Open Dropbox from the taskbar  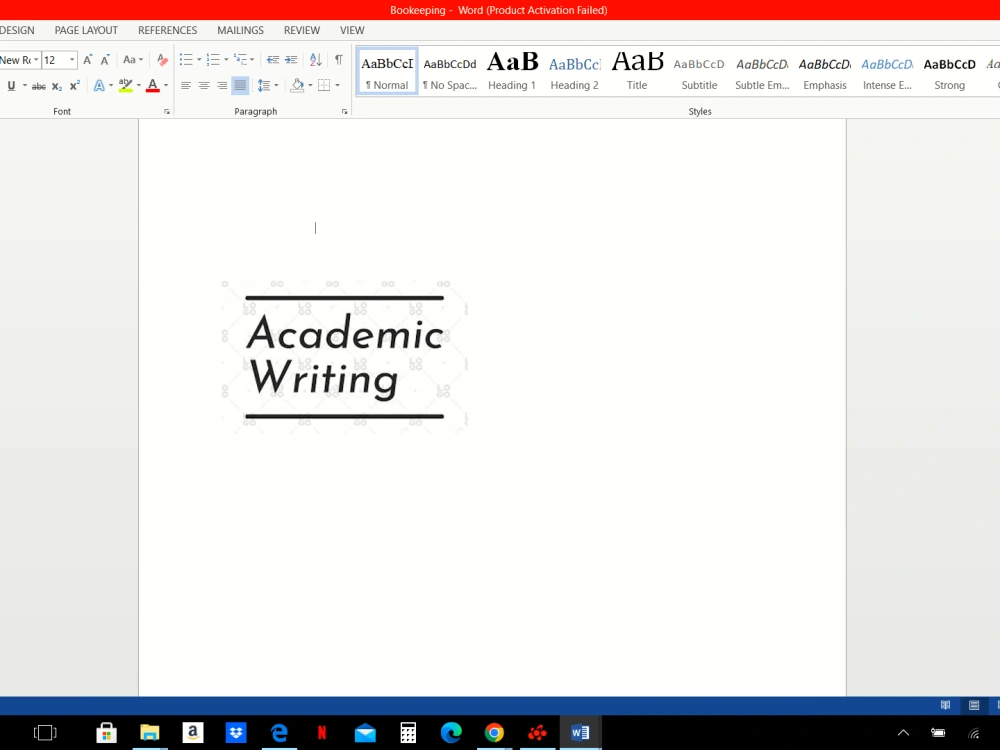coord(236,733)
